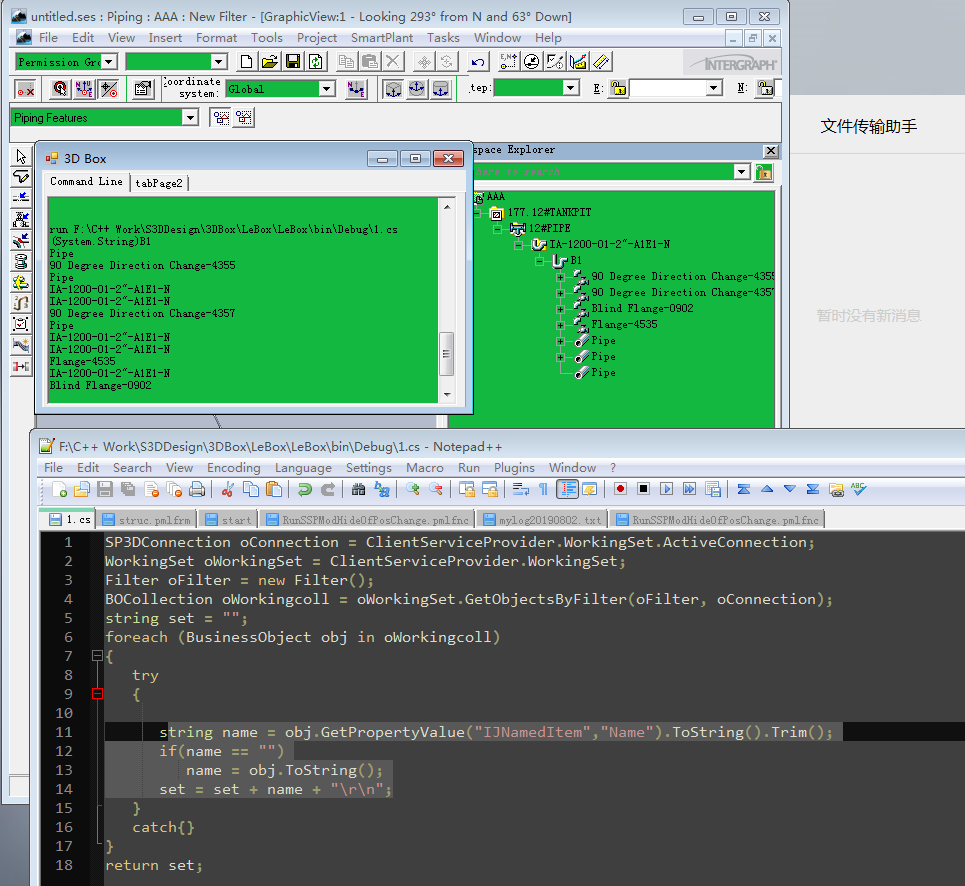Choose the Insert Split tool
Screen dimensions: 965x886
21,198
